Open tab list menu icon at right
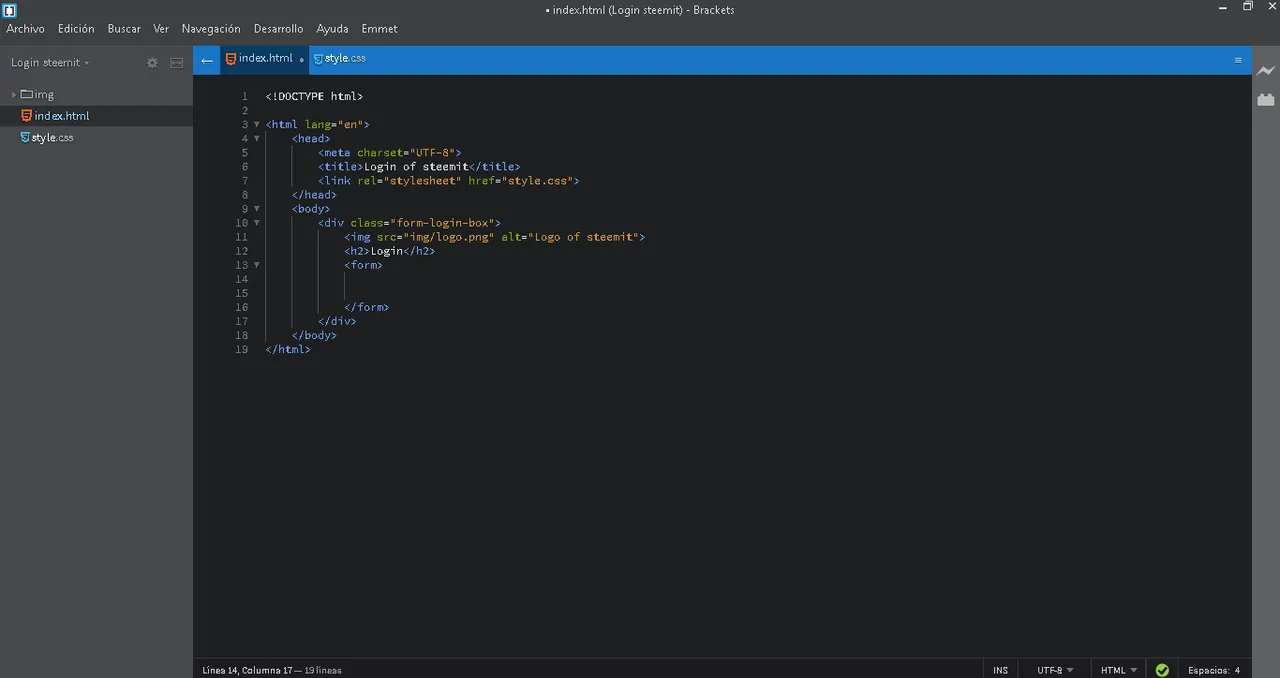 pyautogui.click(x=1238, y=60)
